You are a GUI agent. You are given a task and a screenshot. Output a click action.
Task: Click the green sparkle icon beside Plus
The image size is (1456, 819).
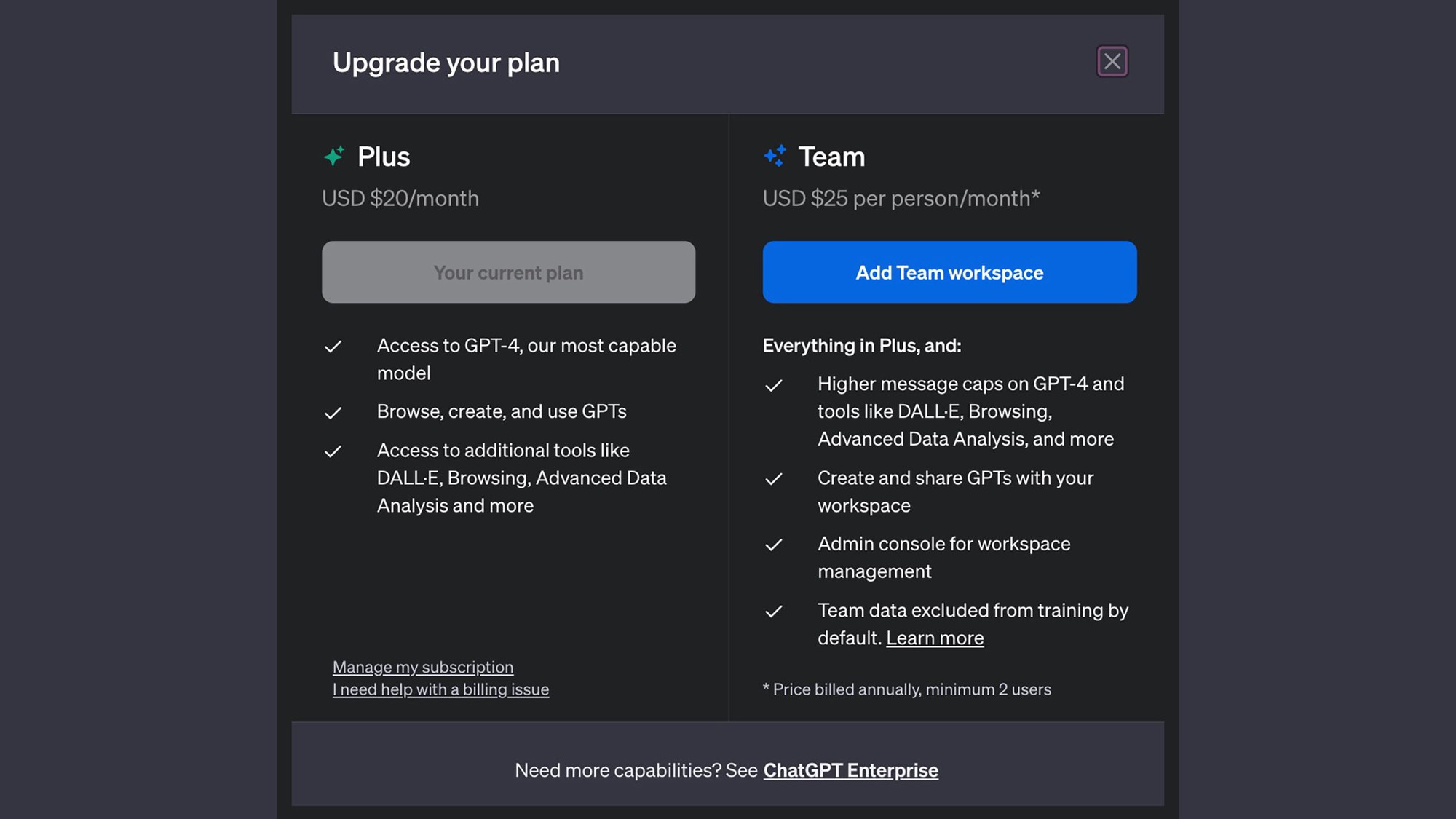click(334, 156)
